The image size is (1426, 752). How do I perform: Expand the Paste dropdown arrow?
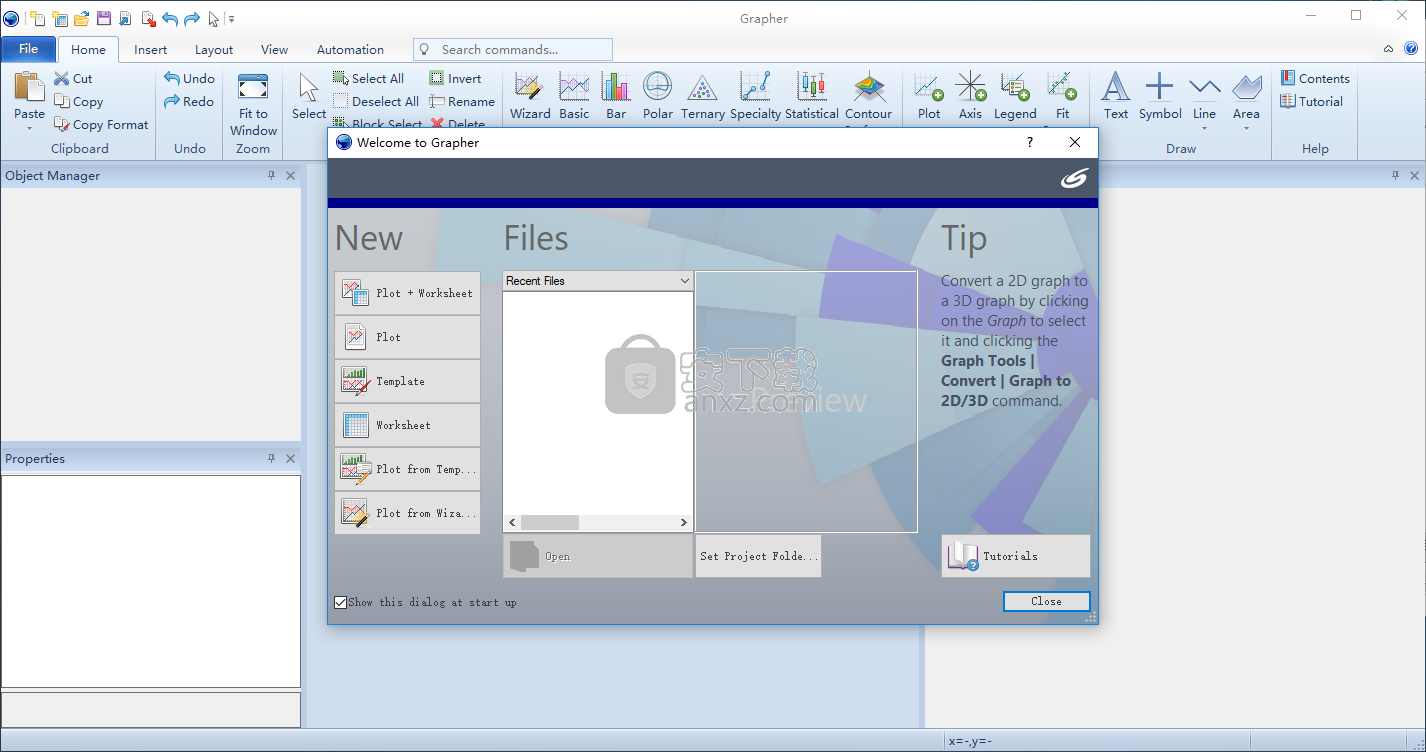coord(29,128)
